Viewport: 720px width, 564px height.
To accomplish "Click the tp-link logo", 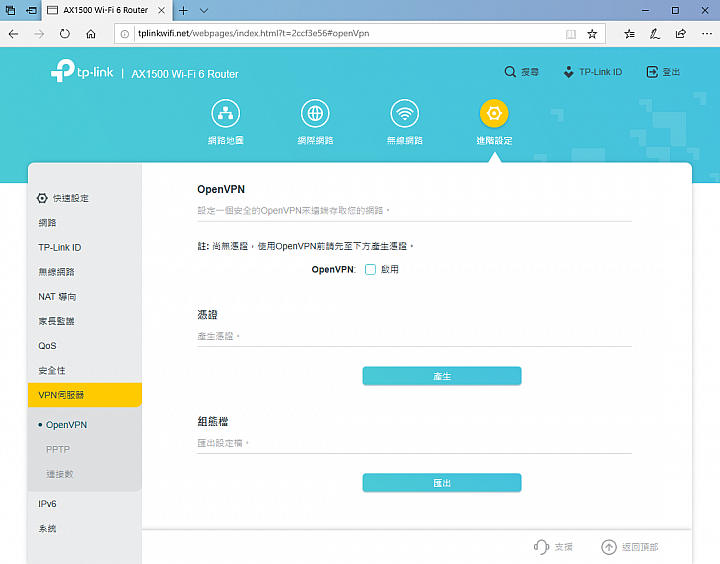I will click(x=82, y=71).
